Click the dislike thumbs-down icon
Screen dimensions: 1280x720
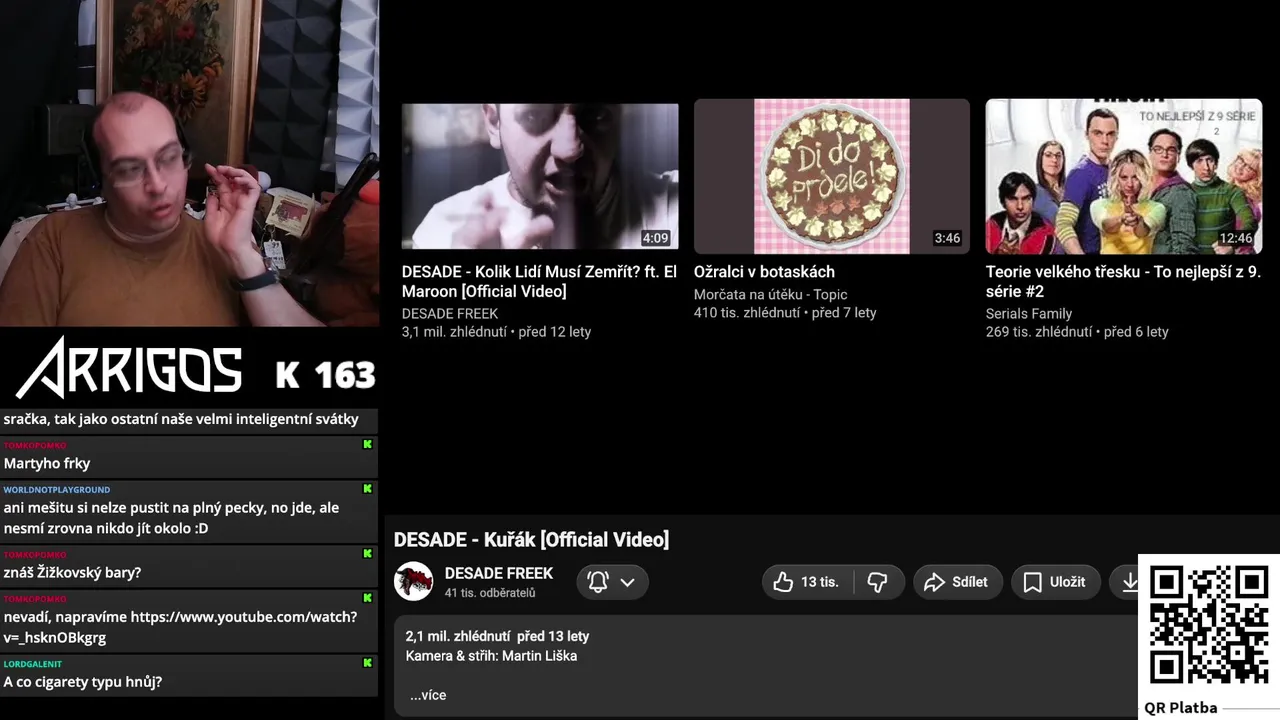tap(877, 582)
